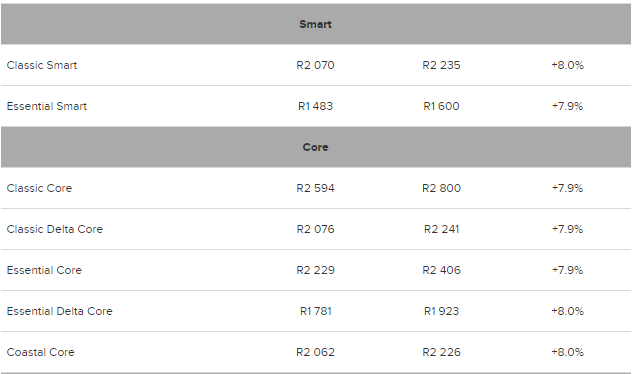Select the Smart section header
The width and height of the screenshot is (633, 374).
(315, 24)
